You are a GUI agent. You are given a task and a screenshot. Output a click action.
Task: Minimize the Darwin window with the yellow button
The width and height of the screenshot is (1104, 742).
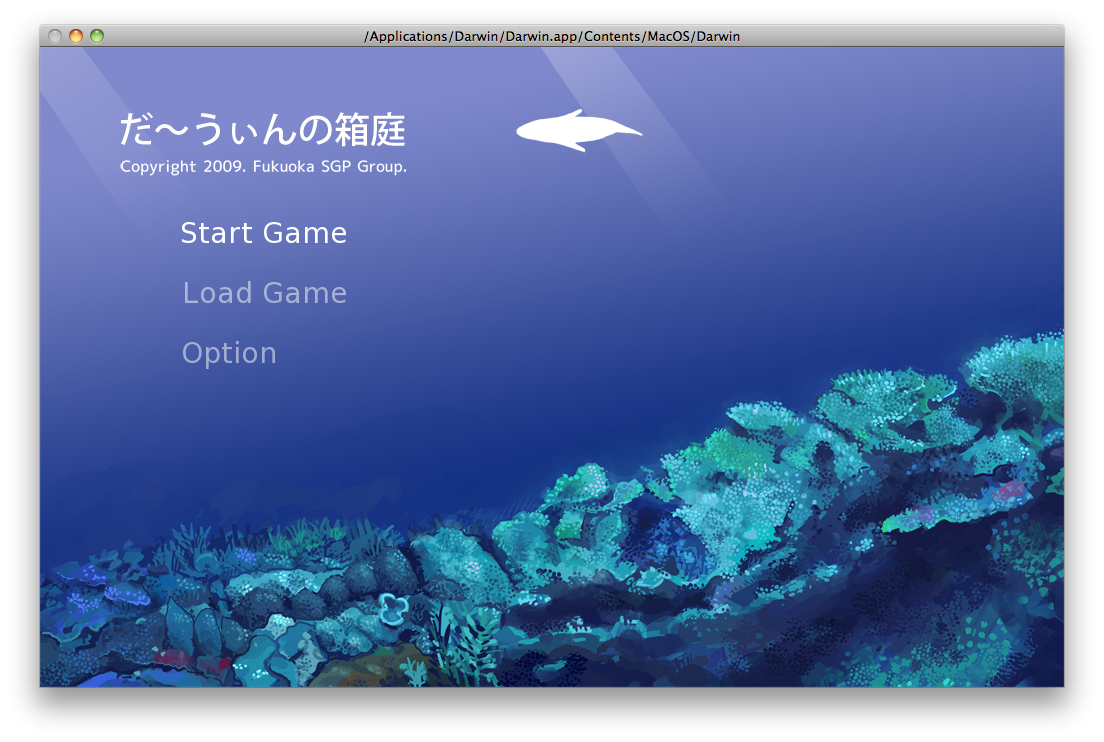point(76,36)
